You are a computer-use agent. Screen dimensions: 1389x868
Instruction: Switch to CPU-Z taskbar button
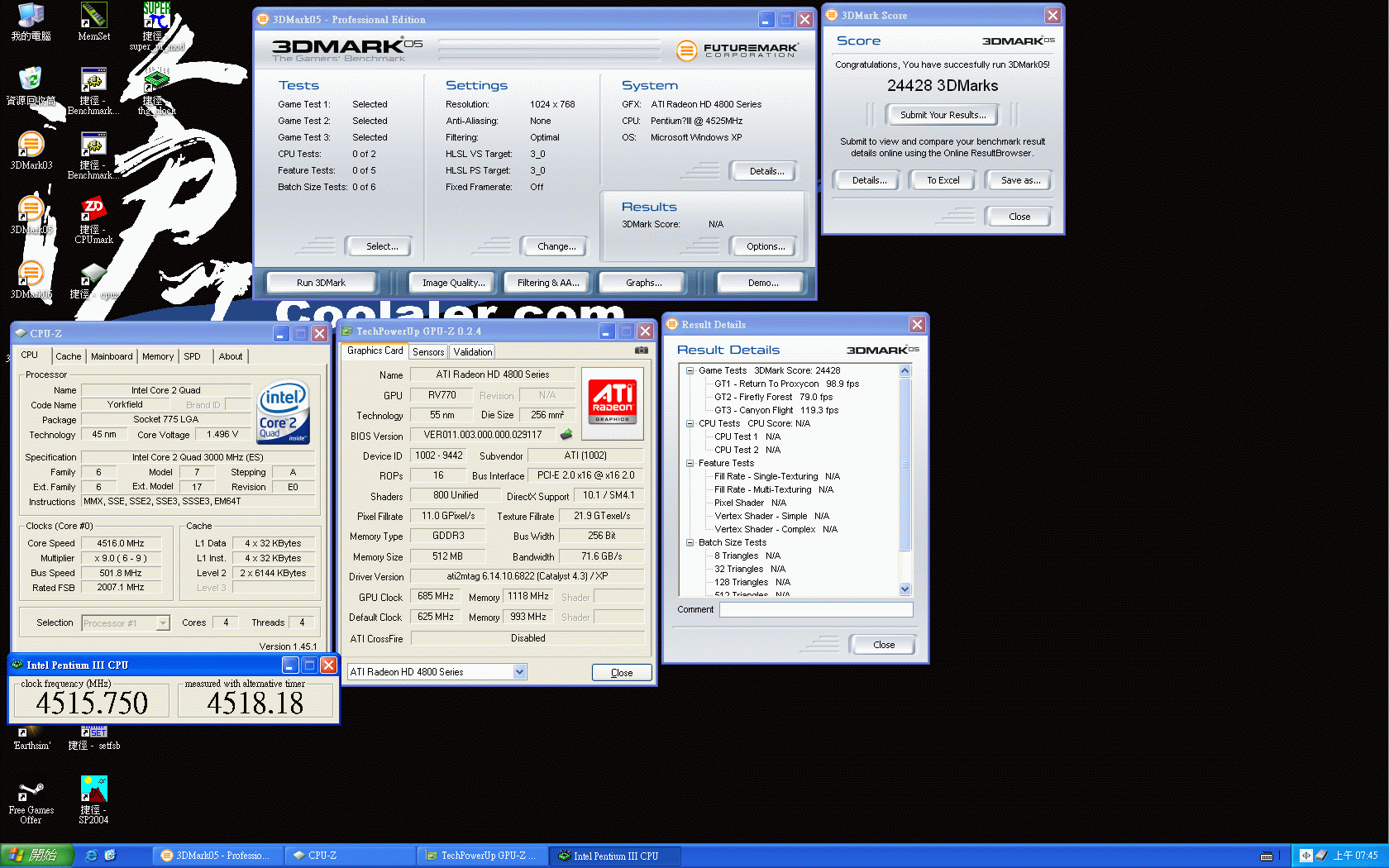(349, 856)
